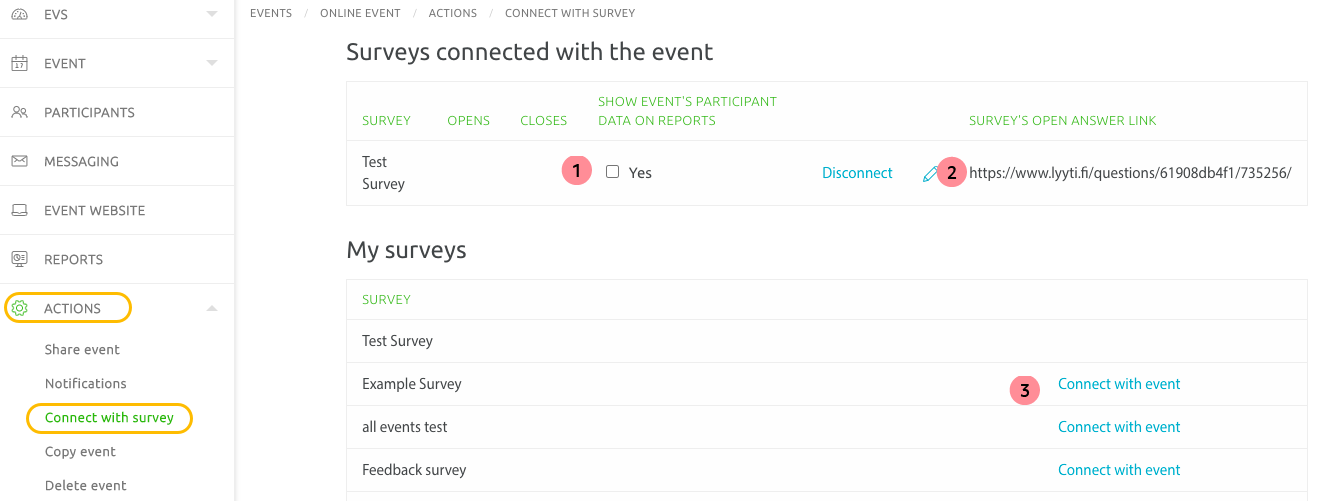The height and width of the screenshot is (501, 1333).
Task: Expand the EVS section arrow
Action: [x=211, y=14]
